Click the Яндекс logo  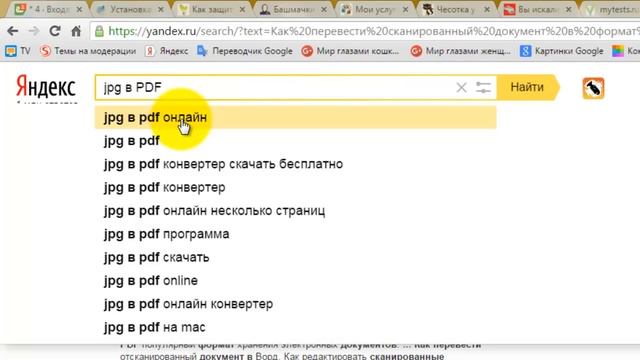coord(46,87)
